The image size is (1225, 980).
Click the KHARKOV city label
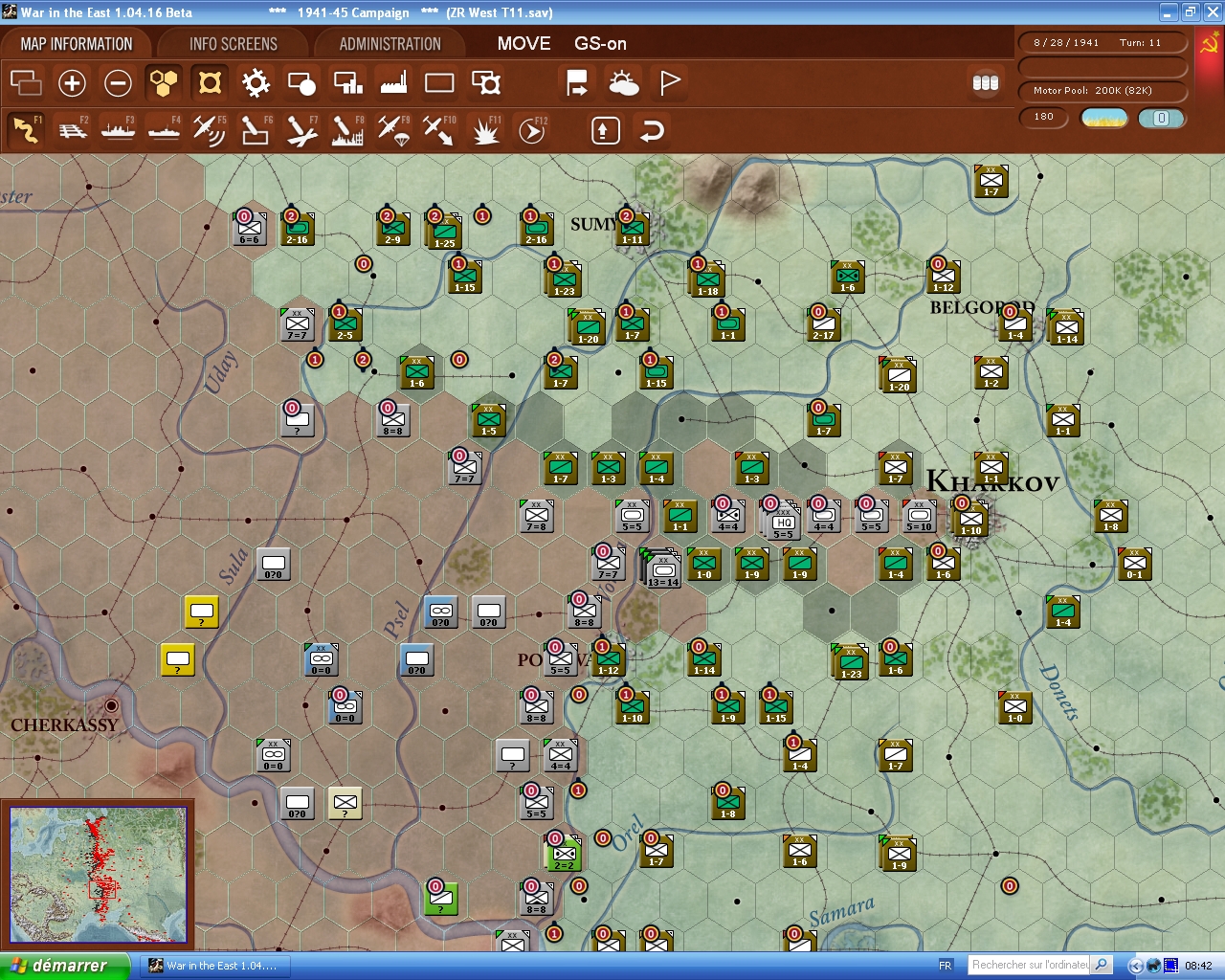pyautogui.click(x=992, y=481)
